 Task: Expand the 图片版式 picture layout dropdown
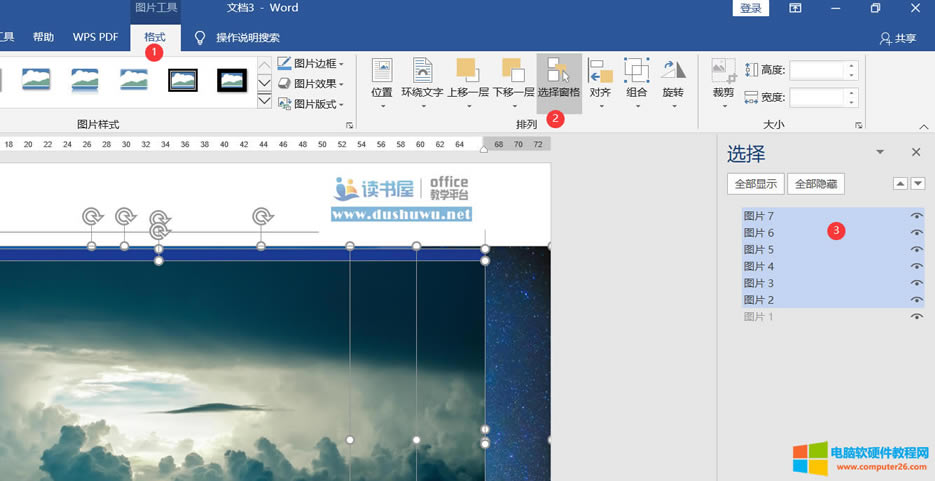(311, 104)
